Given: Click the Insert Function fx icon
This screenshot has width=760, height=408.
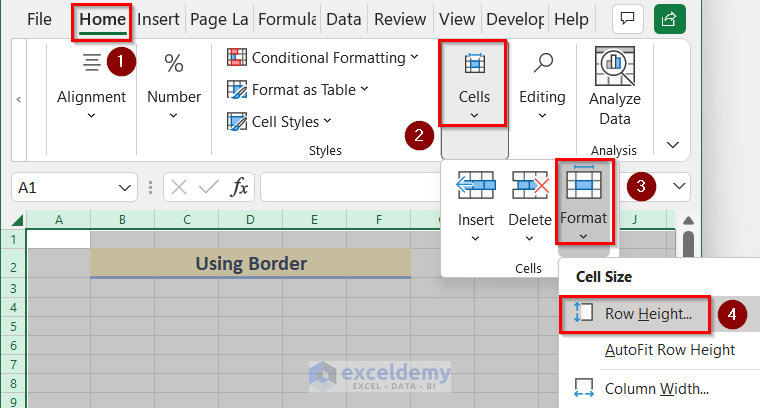Looking at the screenshot, I should coord(239,187).
